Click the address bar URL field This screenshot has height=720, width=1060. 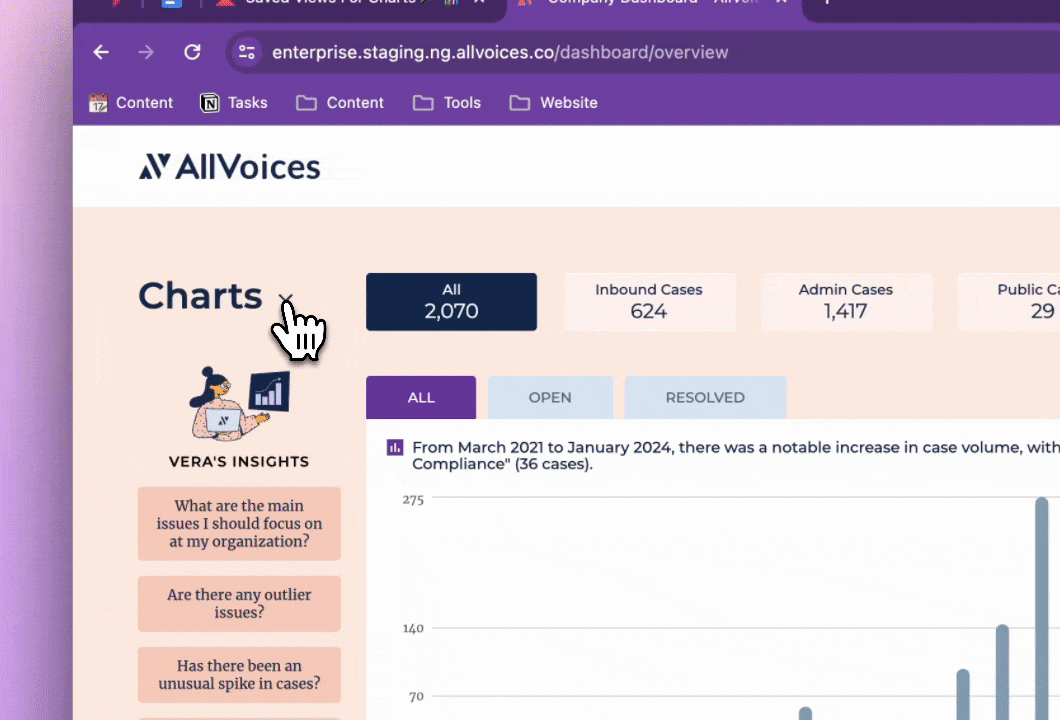500,52
